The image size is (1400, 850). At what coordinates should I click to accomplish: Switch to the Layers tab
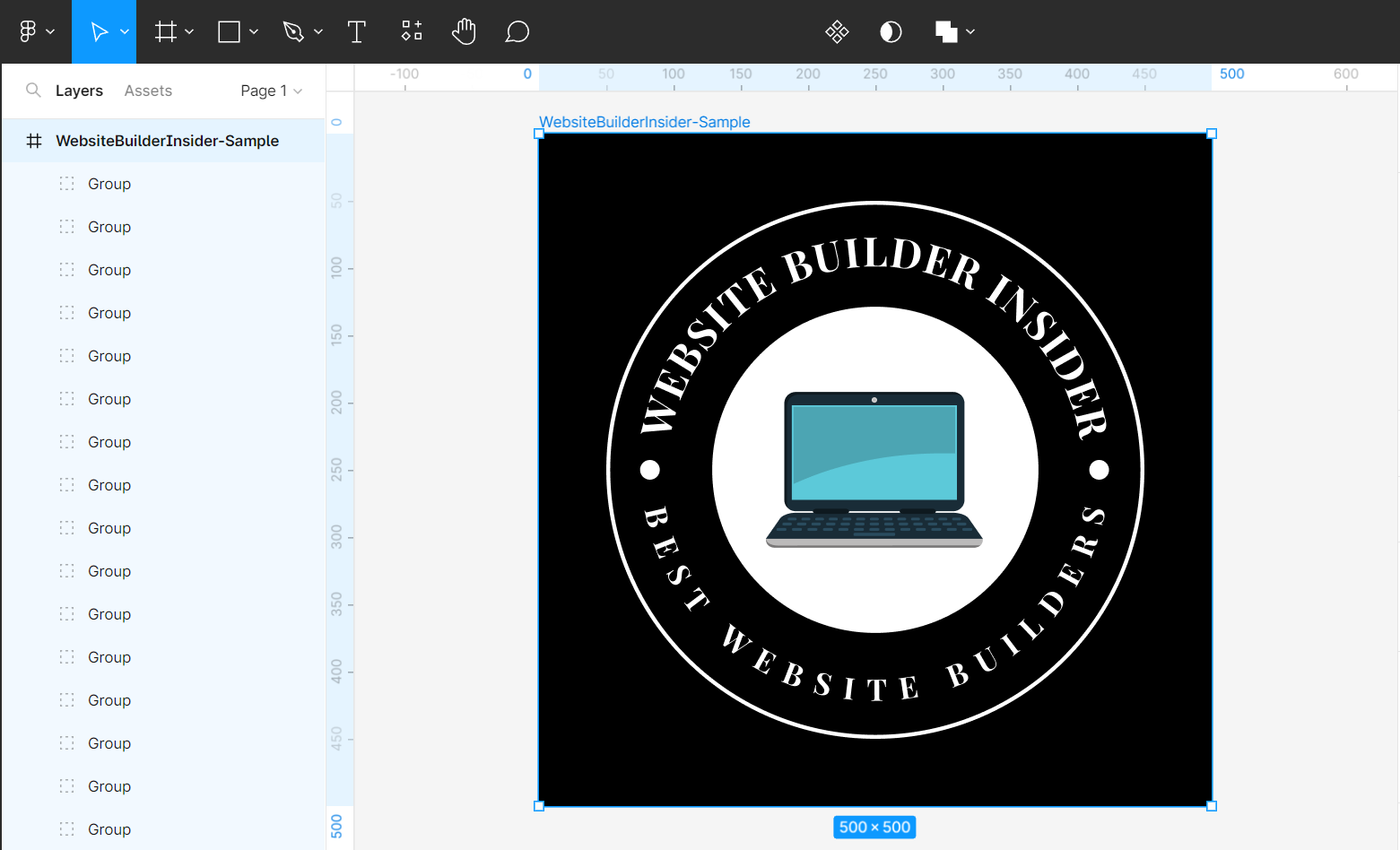click(x=79, y=91)
